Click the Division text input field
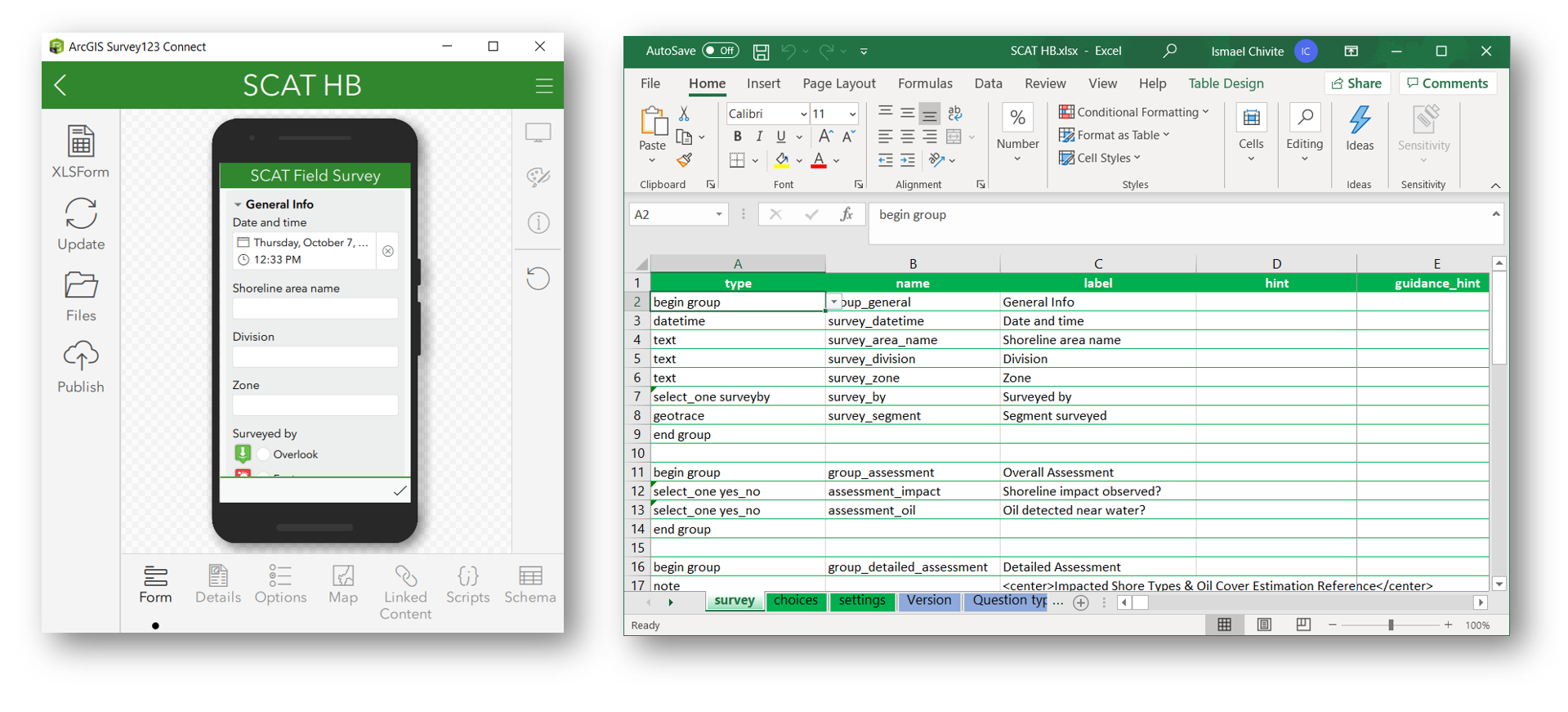Screen dimensions: 1568x712 [315, 357]
